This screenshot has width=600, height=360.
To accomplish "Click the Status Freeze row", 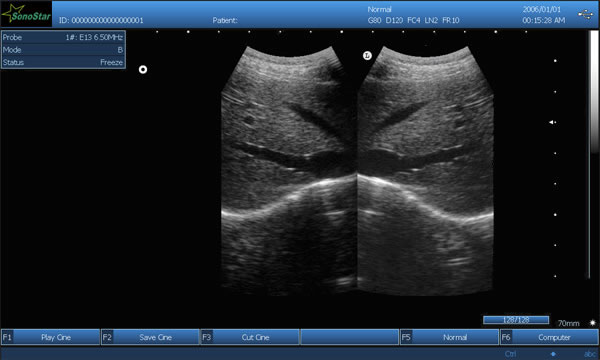I will click(x=63, y=62).
